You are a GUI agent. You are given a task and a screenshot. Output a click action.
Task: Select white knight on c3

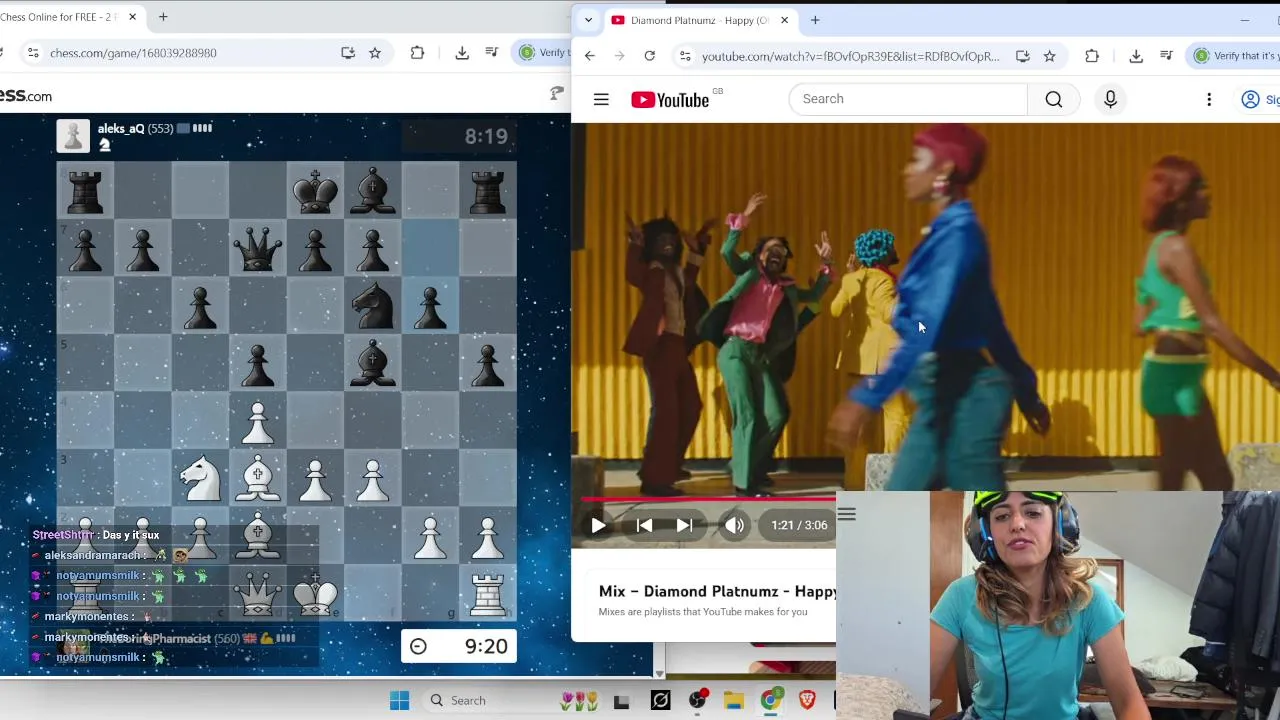[x=200, y=478]
